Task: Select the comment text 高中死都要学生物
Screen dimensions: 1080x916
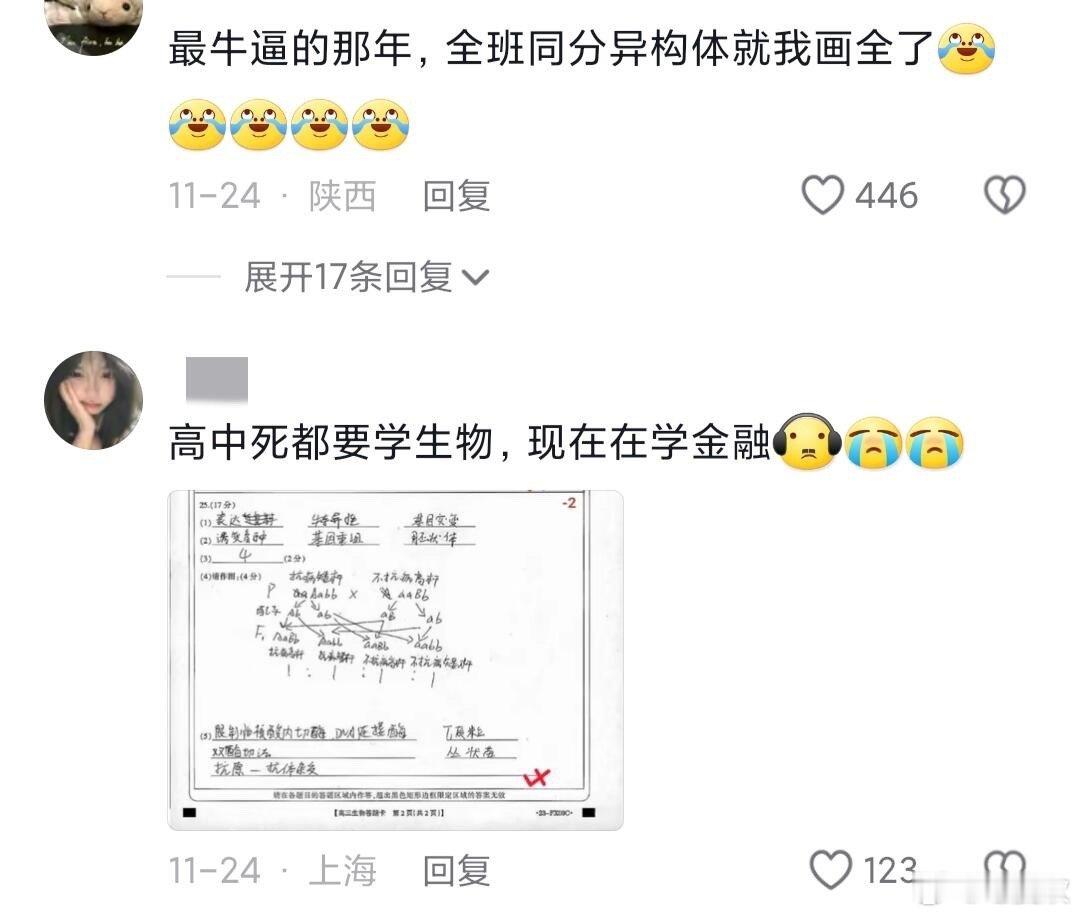Action: coord(331,442)
